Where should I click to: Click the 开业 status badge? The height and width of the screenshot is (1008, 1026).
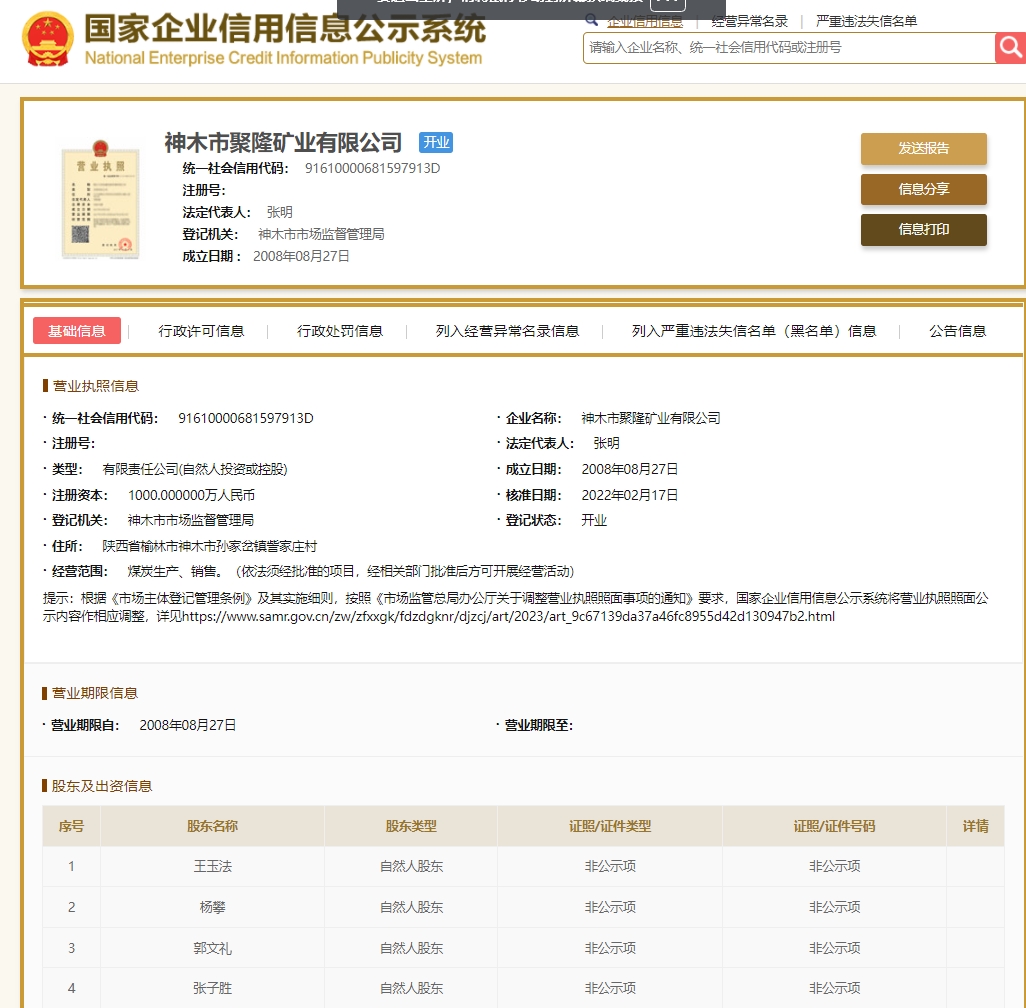pos(436,143)
